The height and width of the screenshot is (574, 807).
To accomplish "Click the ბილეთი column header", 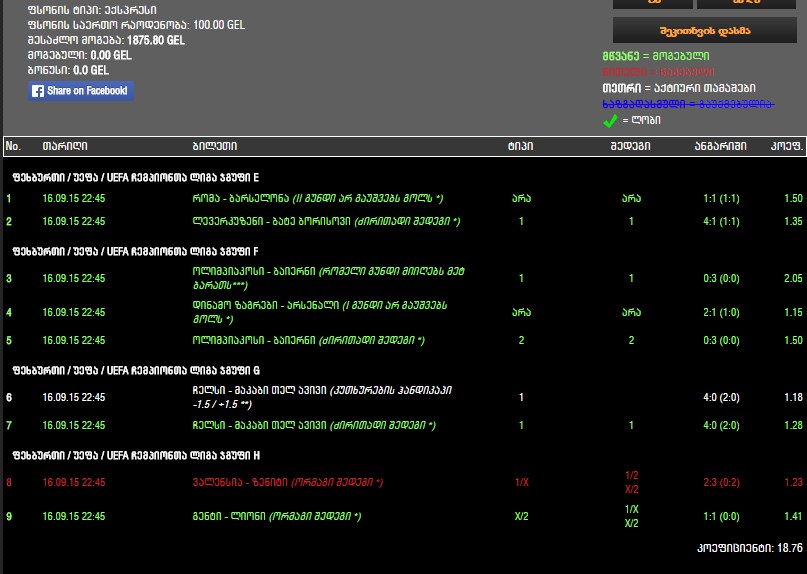I will 215,146.
